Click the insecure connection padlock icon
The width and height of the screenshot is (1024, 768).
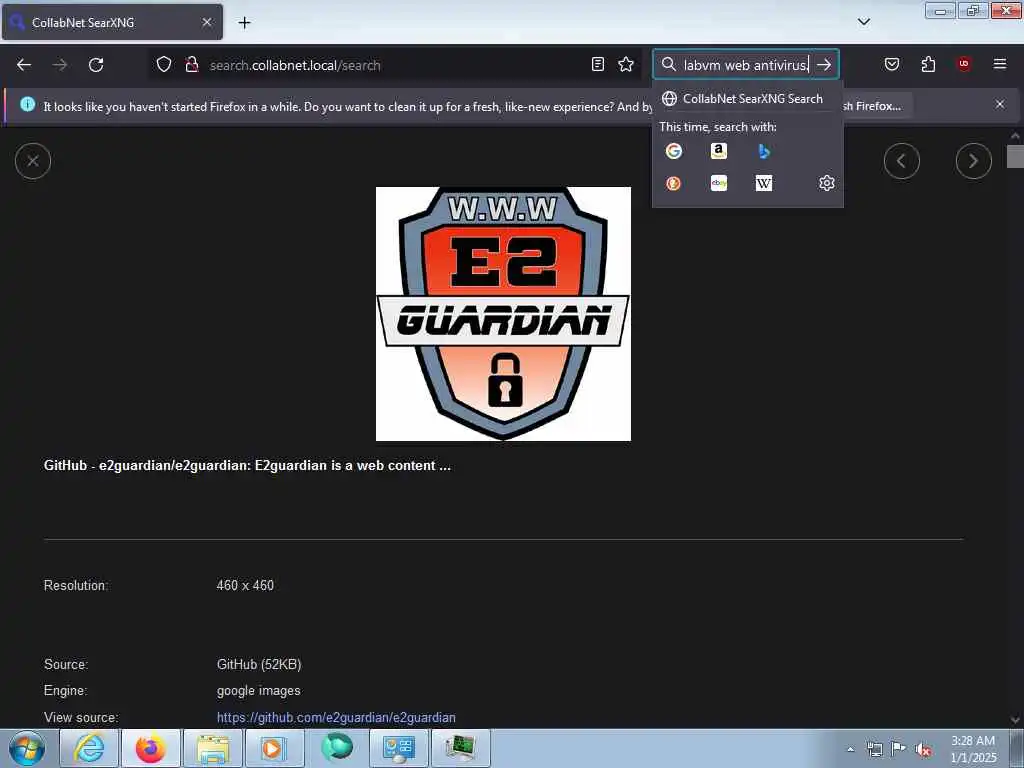pyautogui.click(x=191, y=65)
